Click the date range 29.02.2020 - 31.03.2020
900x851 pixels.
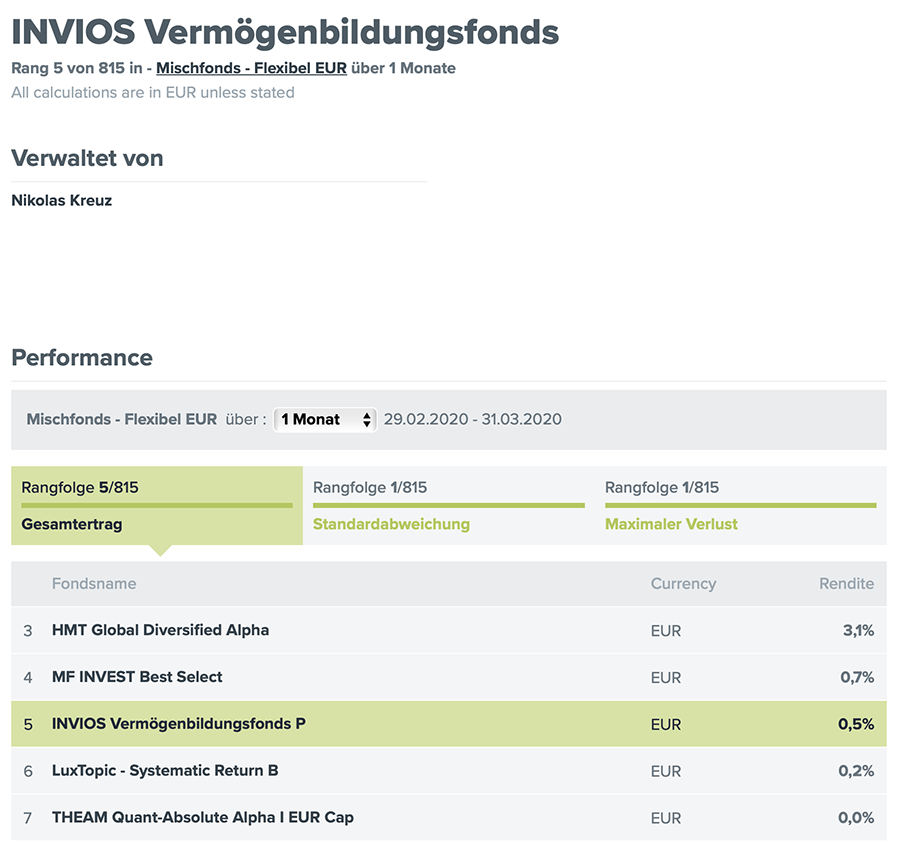(x=472, y=419)
